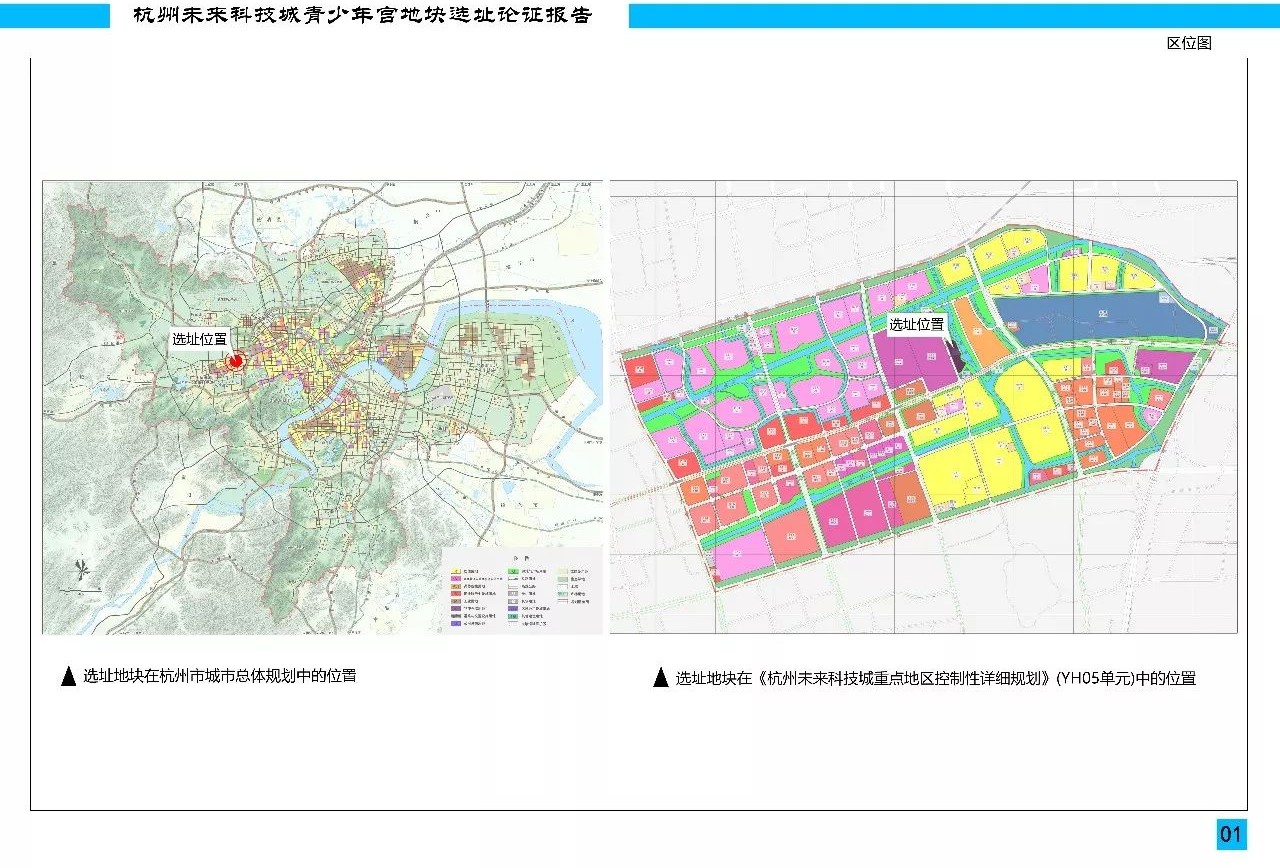
Task: Click the 选址位置 label on the right map
Action: coord(917,324)
